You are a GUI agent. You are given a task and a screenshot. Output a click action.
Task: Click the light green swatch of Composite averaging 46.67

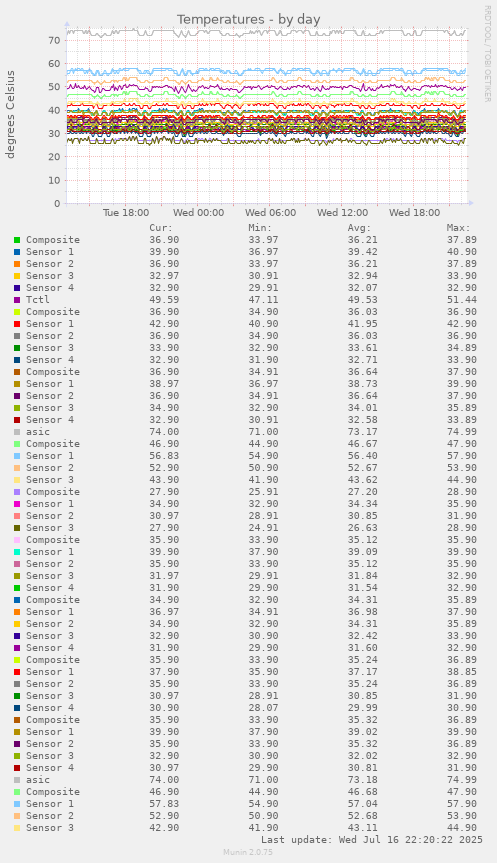click(17, 444)
